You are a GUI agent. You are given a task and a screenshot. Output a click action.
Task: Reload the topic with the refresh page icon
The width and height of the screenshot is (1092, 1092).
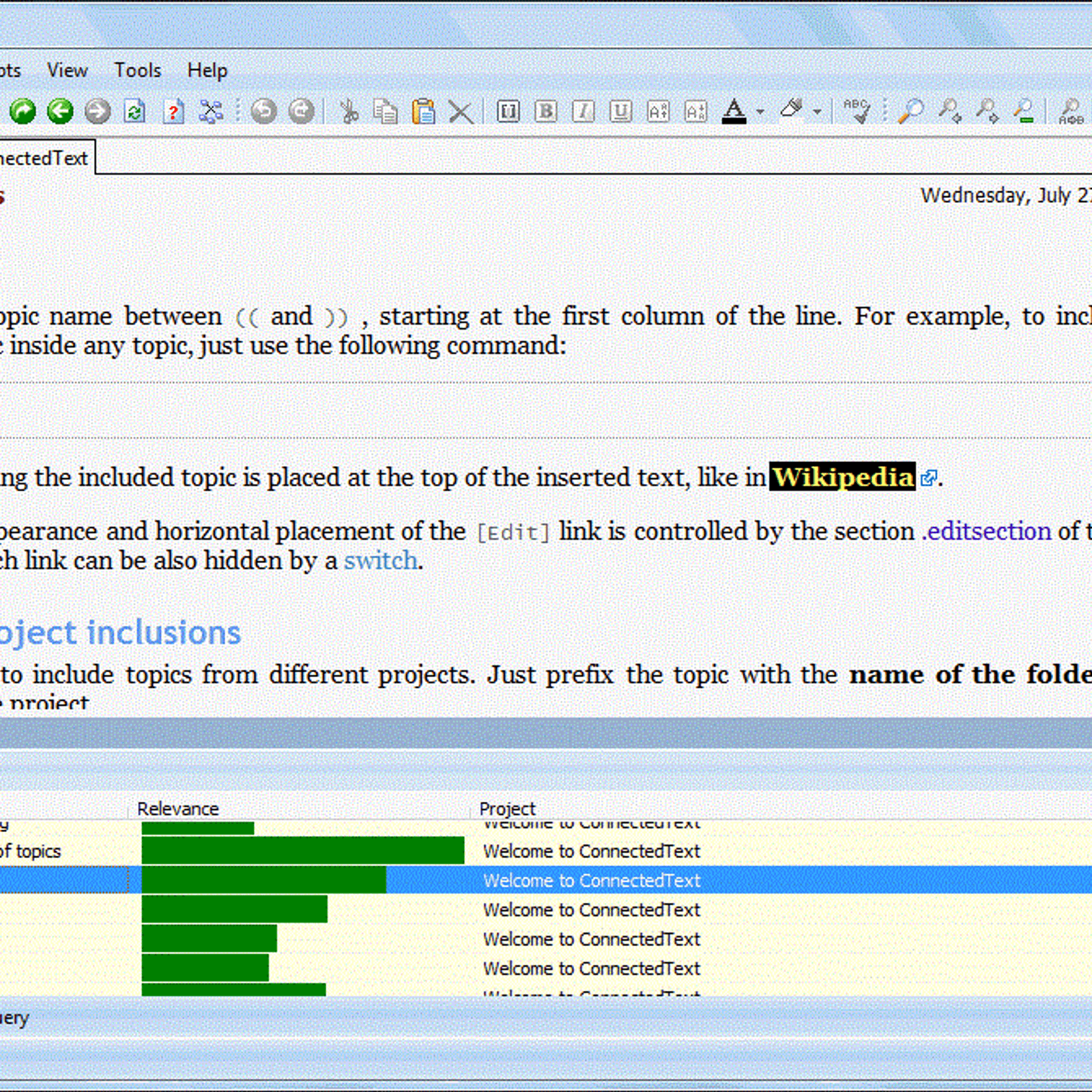(x=135, y=111)
